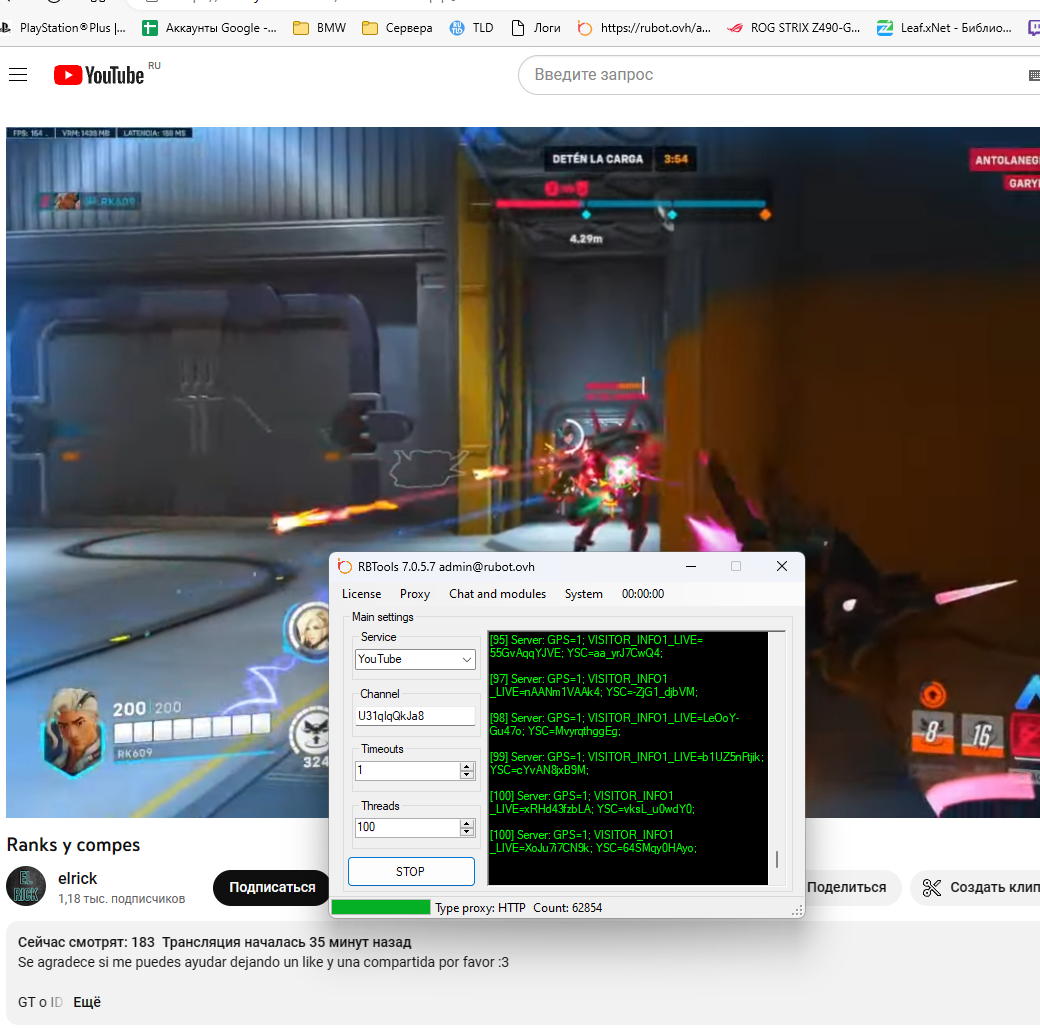1040x1029 pixels.
Task: Open the Service dropdown showing YouTube
Action: pos(415,659)
